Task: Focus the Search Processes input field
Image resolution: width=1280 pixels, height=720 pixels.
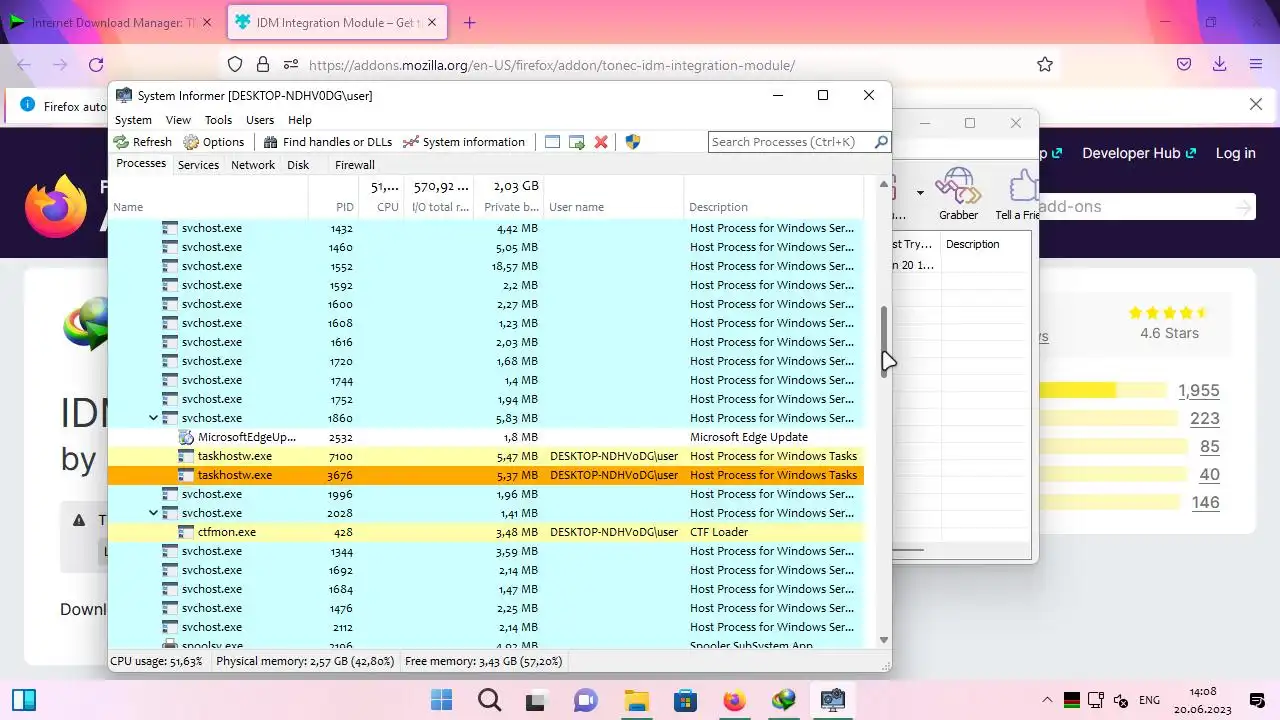Action: [x=790, y=142]
